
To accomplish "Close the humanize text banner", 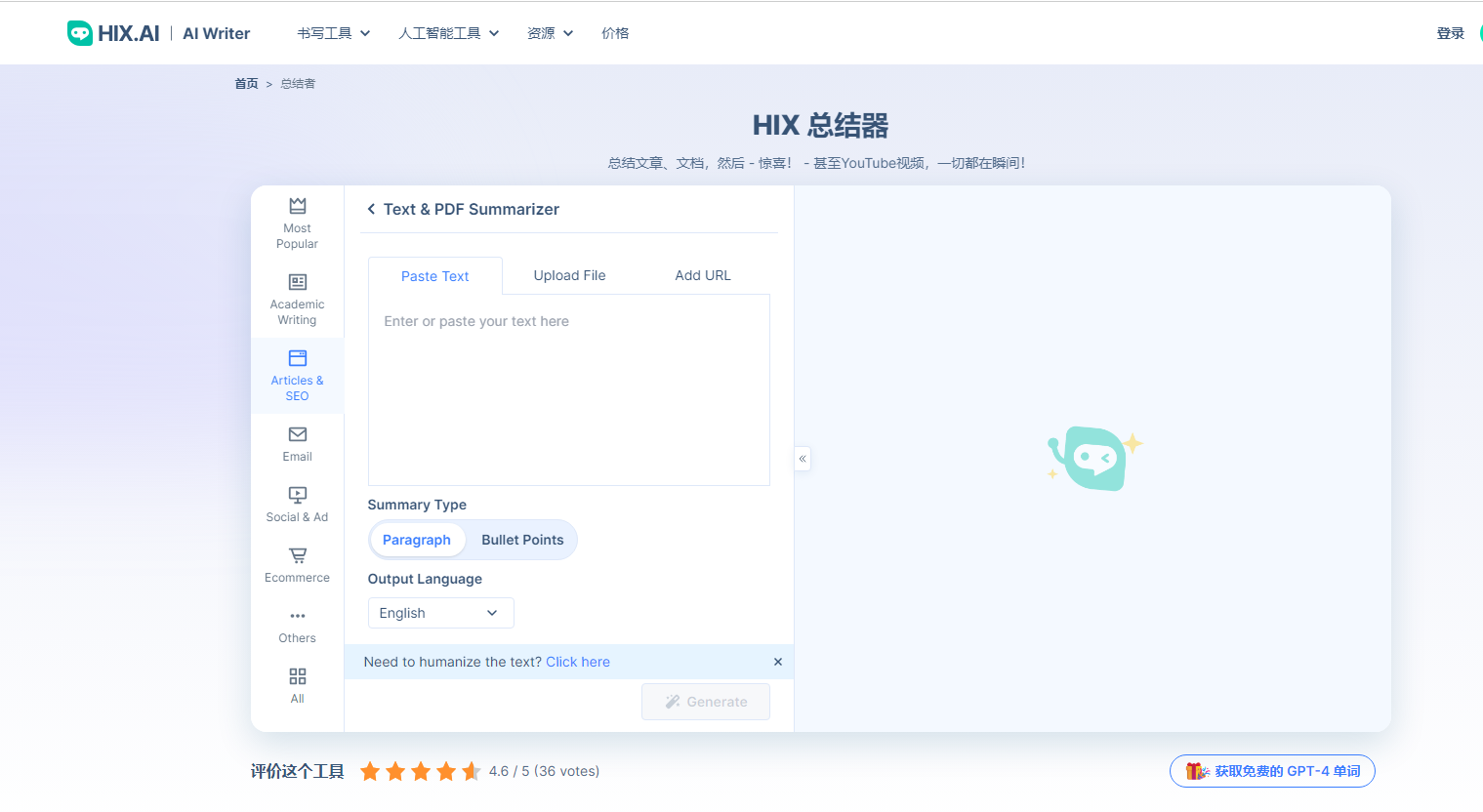I will [778, 662].
